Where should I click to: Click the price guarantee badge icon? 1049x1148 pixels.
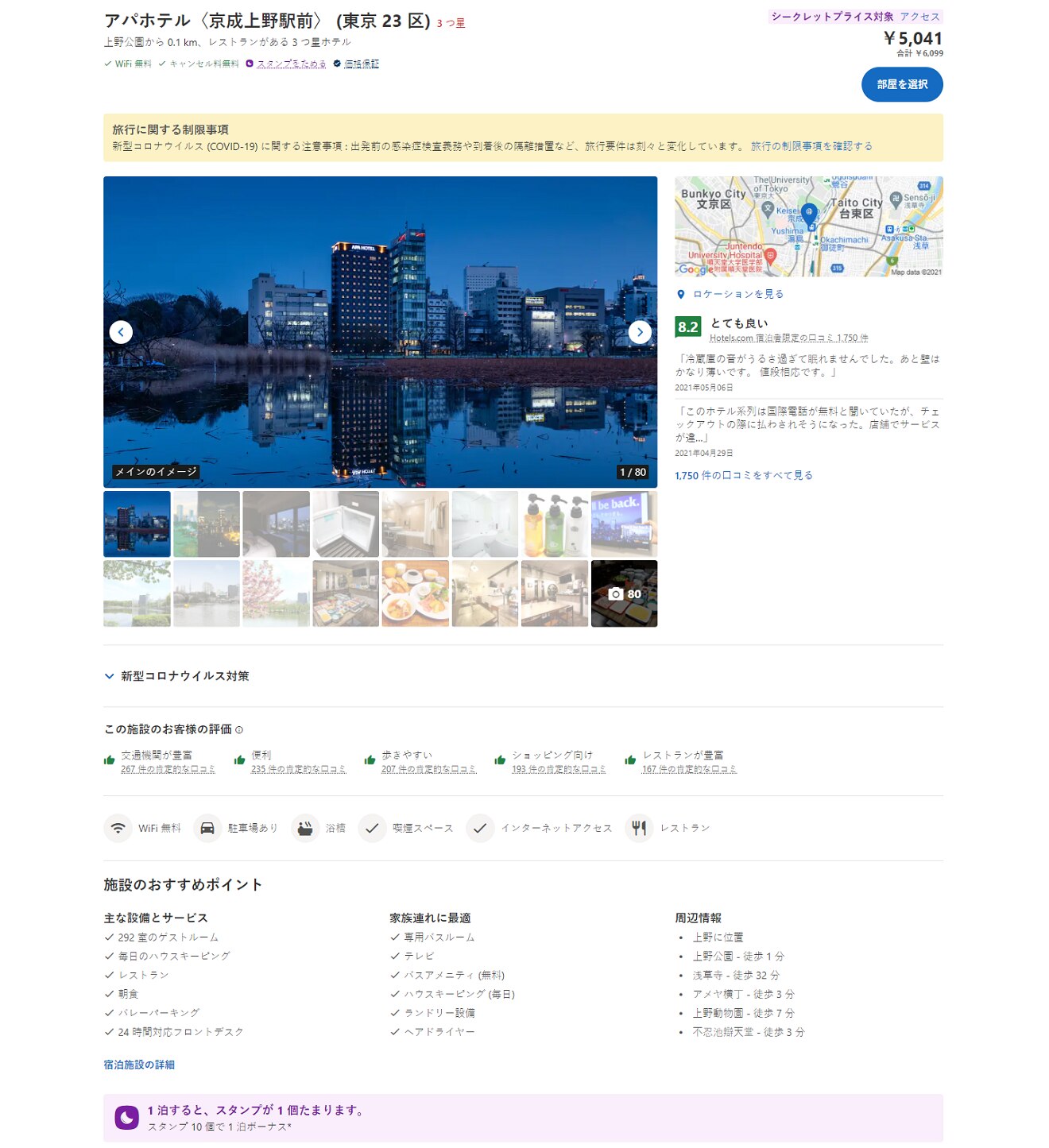pos(337,64)
